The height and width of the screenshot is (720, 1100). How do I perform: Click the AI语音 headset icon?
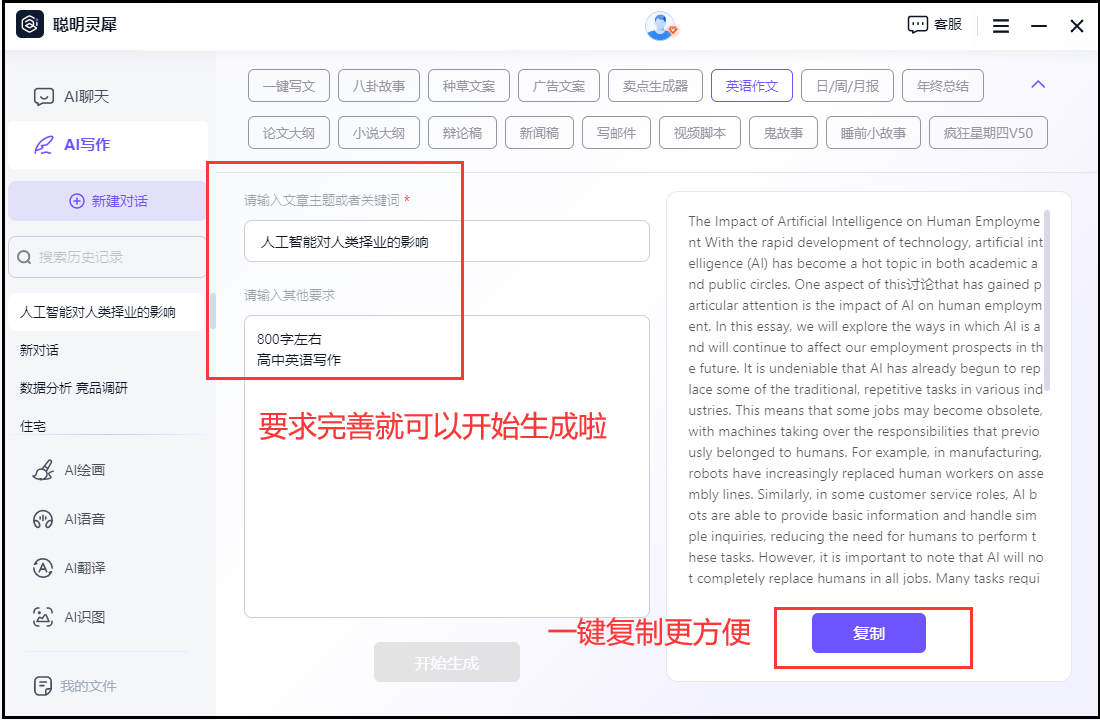(x=43, y=519)
